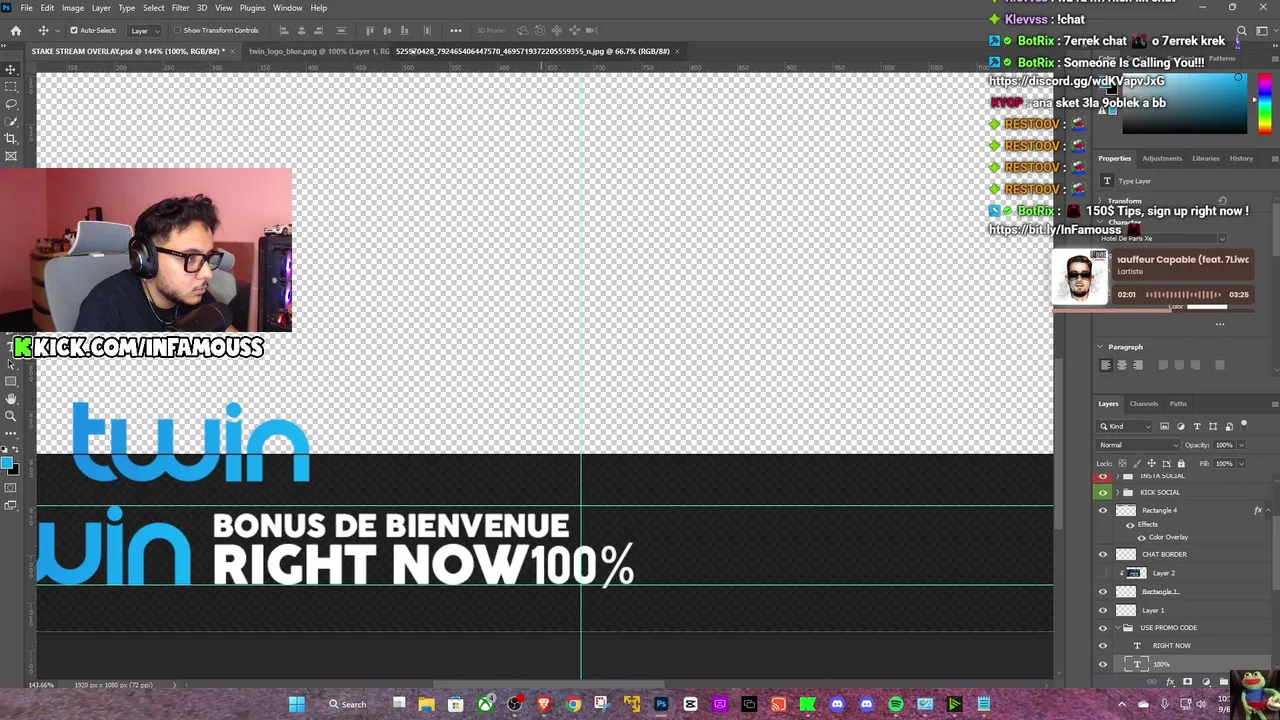Show the hidden Layer 2
The height and width of the screenshot is (720, 1280).
click(x=1103, y=573)
